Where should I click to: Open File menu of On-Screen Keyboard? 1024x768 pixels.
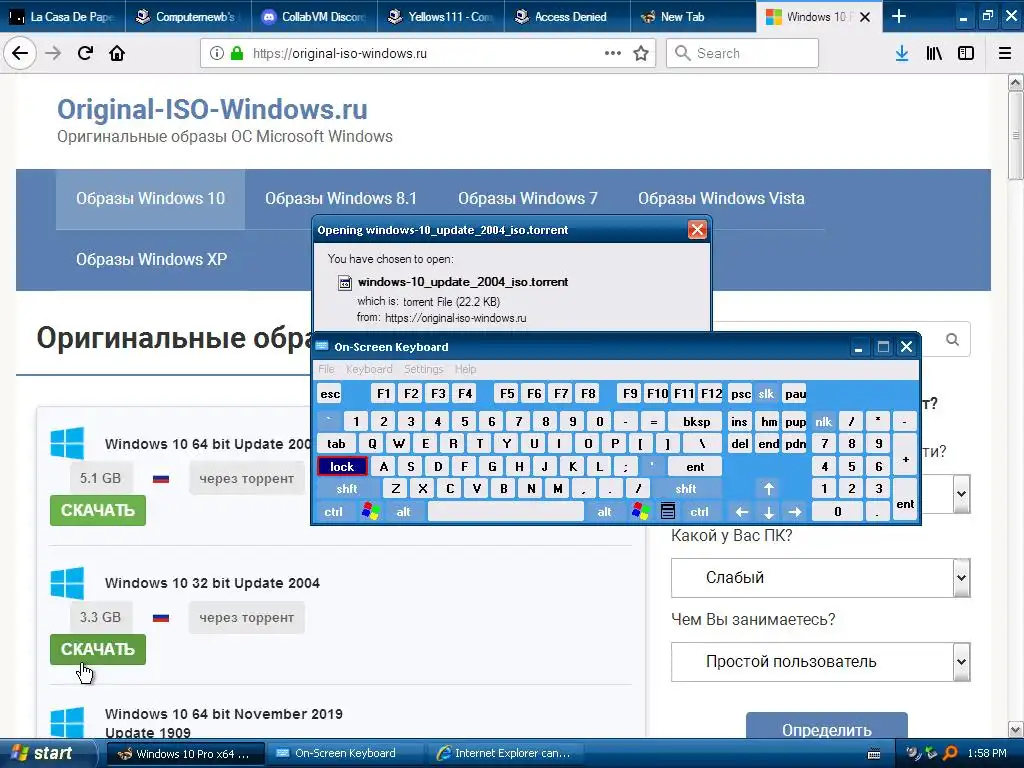327,369
